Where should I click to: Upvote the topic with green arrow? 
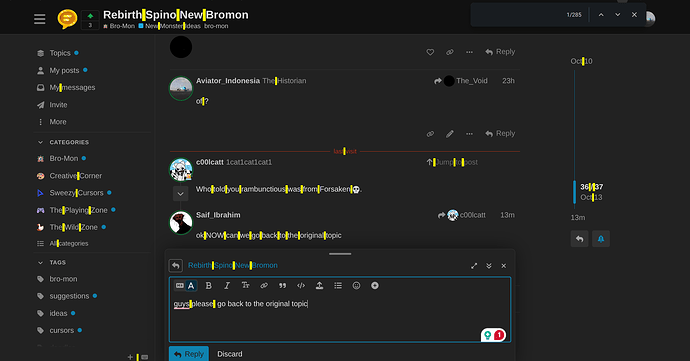(90, 16)
